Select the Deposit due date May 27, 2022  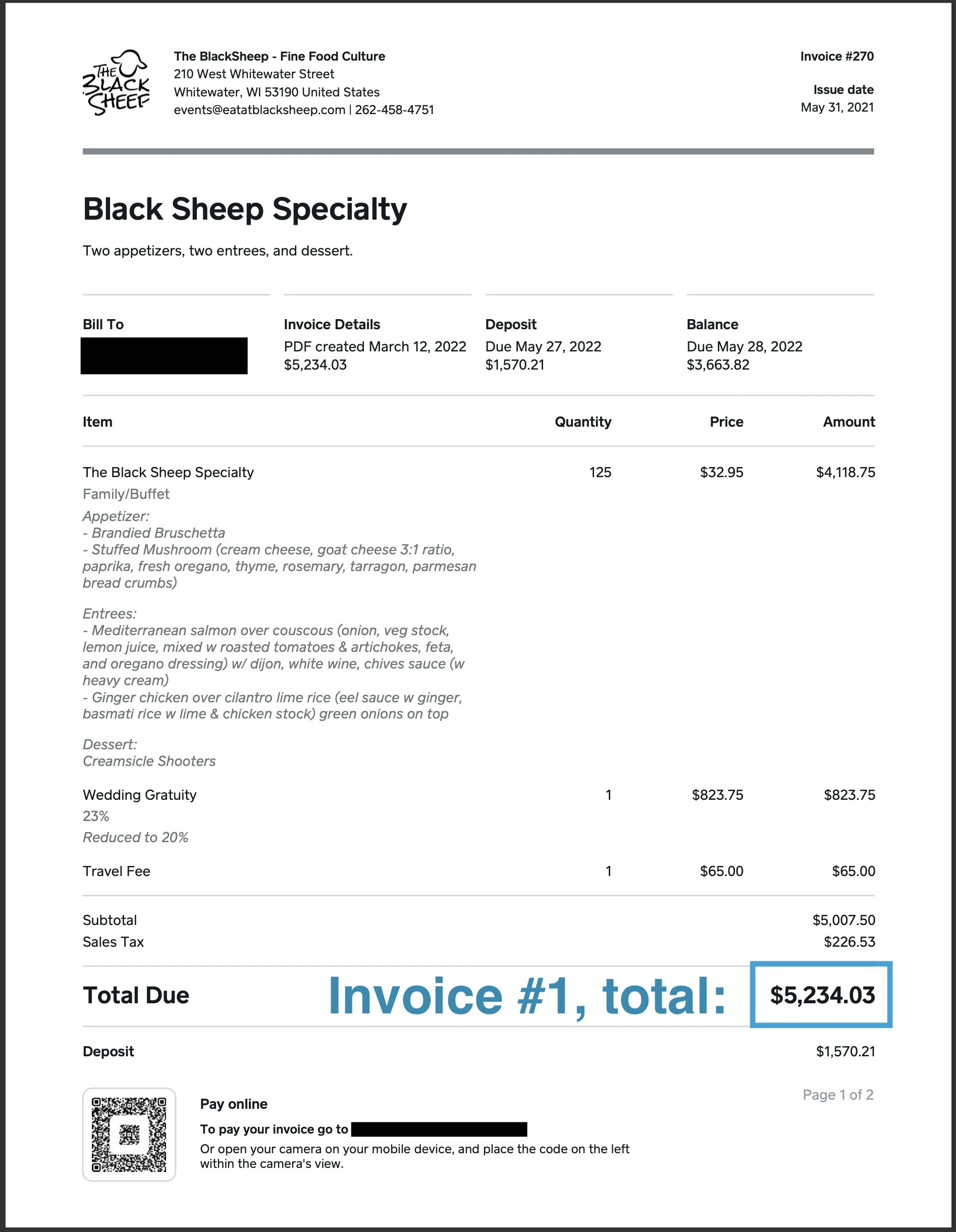(543, 346)
